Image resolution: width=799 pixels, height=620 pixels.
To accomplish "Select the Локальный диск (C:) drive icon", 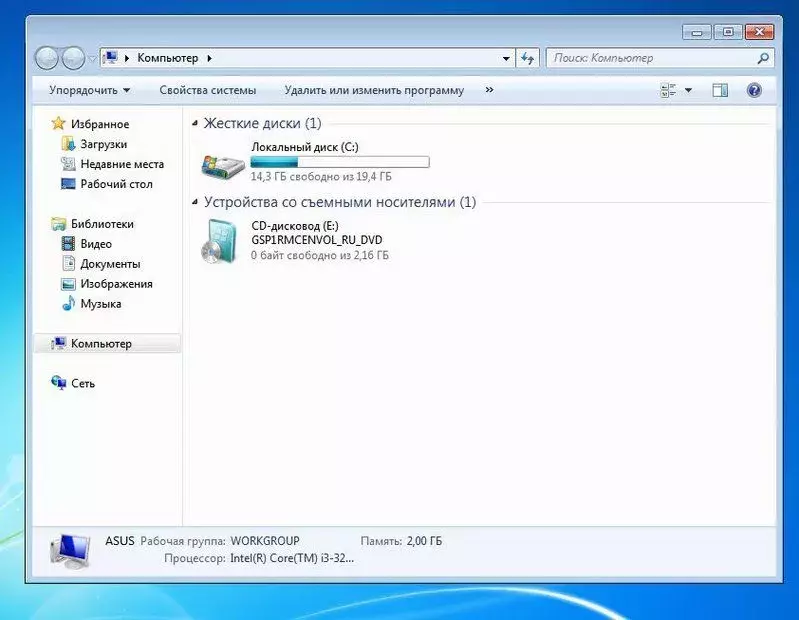I will [222, 166].
